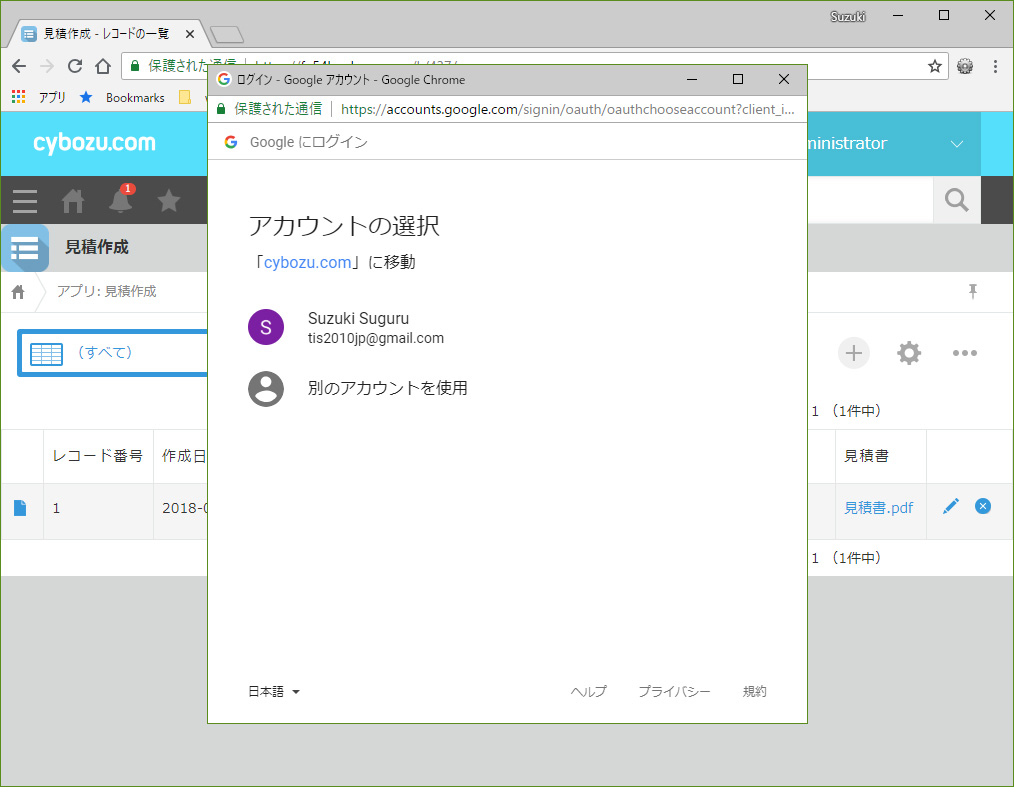Click the search magnifier icon
This screenshot has height=787, width=1014.
point(956,200)
